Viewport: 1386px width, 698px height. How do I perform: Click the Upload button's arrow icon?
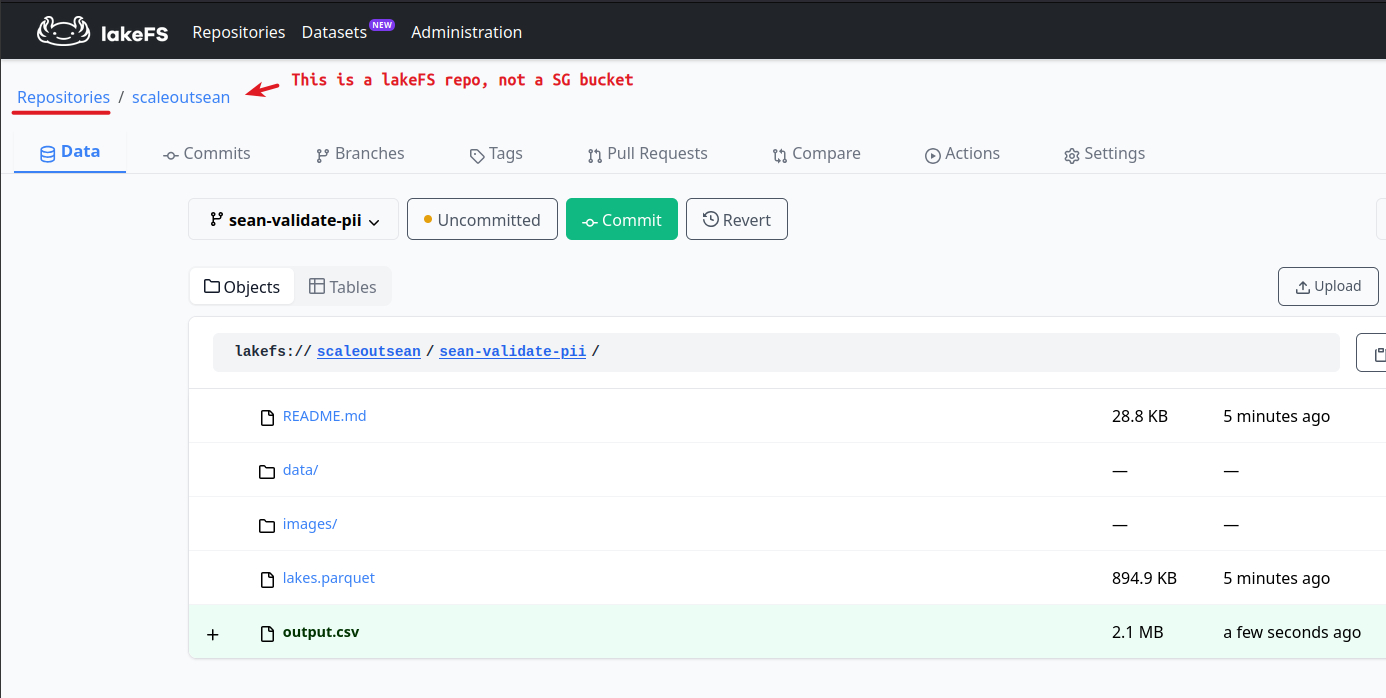coord(1303,287)
